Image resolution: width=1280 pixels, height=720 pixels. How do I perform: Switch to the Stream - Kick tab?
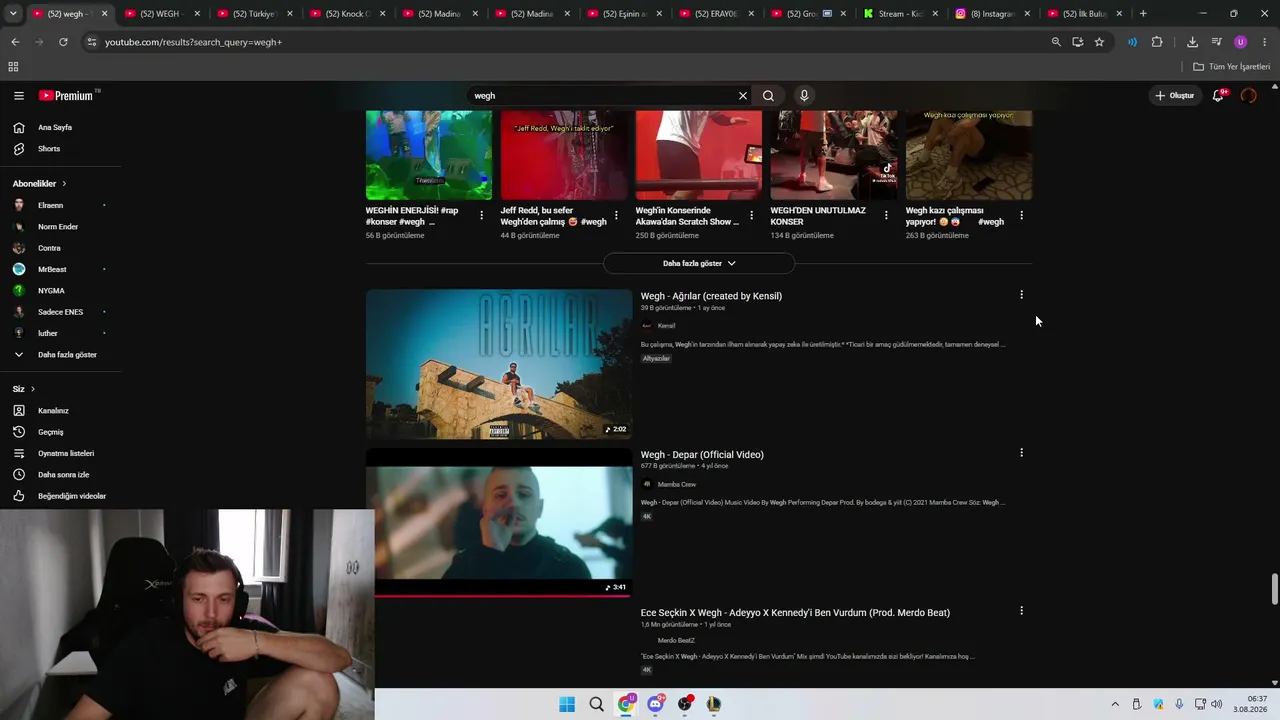pos(900,14)
